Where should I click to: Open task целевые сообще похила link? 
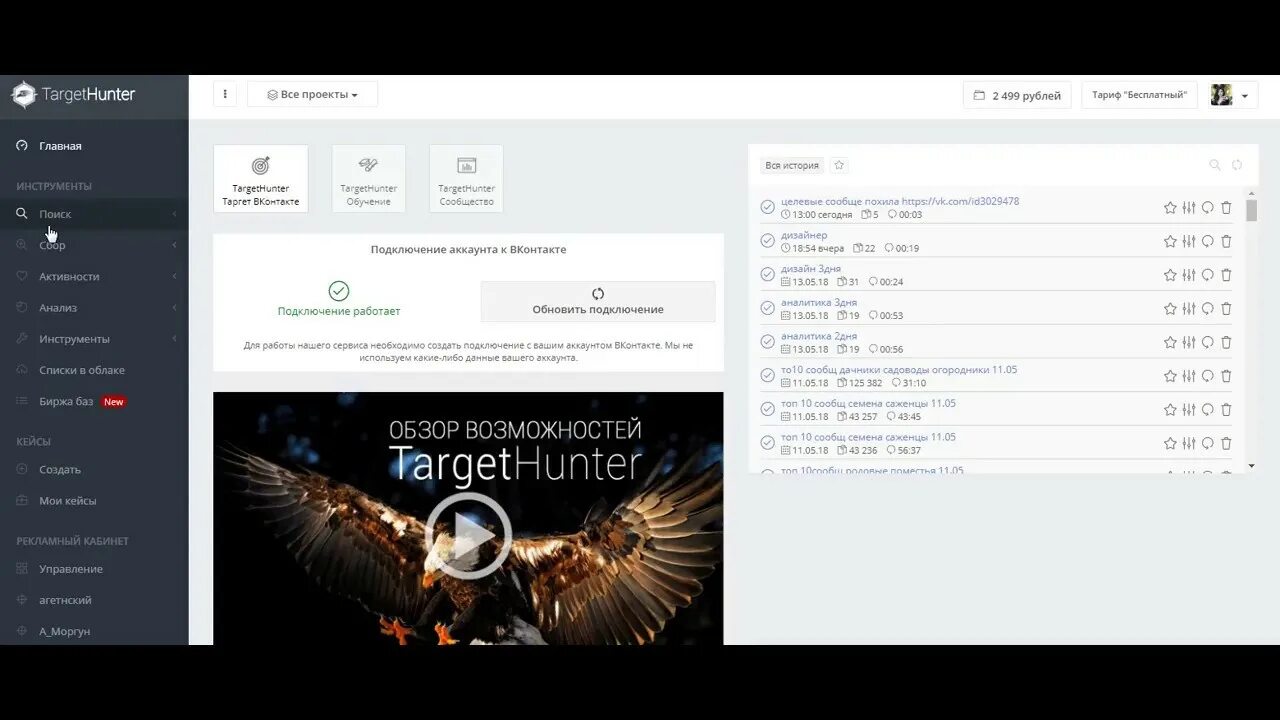pyautogui.click(x=900, y=201)
